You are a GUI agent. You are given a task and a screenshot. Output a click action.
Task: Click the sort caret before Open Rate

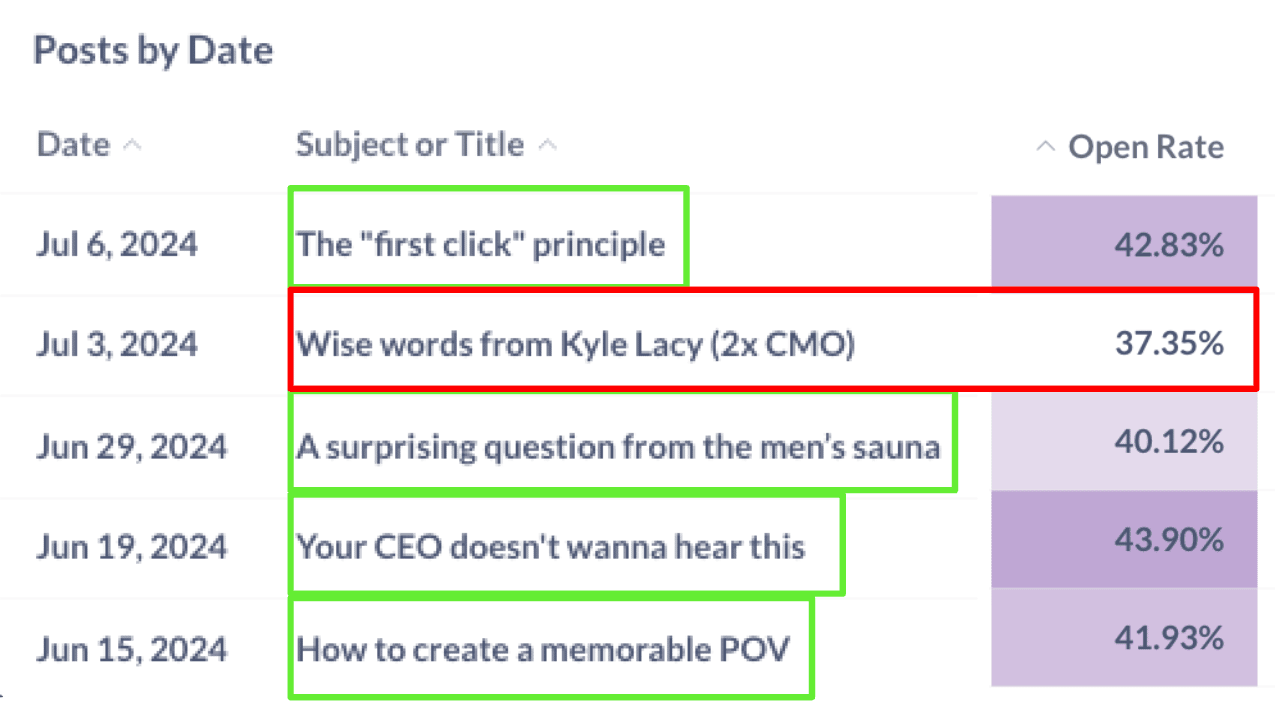pyautogui.click(x=1045, y=148)
